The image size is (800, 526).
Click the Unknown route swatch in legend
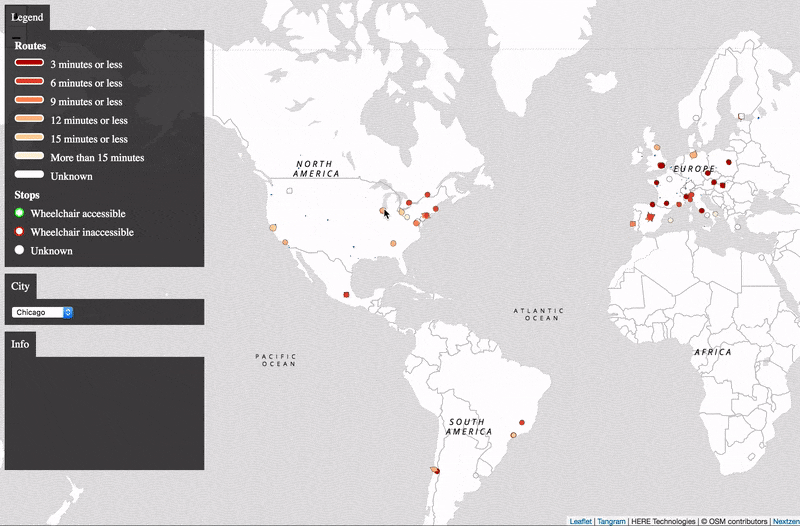point(29,174)
